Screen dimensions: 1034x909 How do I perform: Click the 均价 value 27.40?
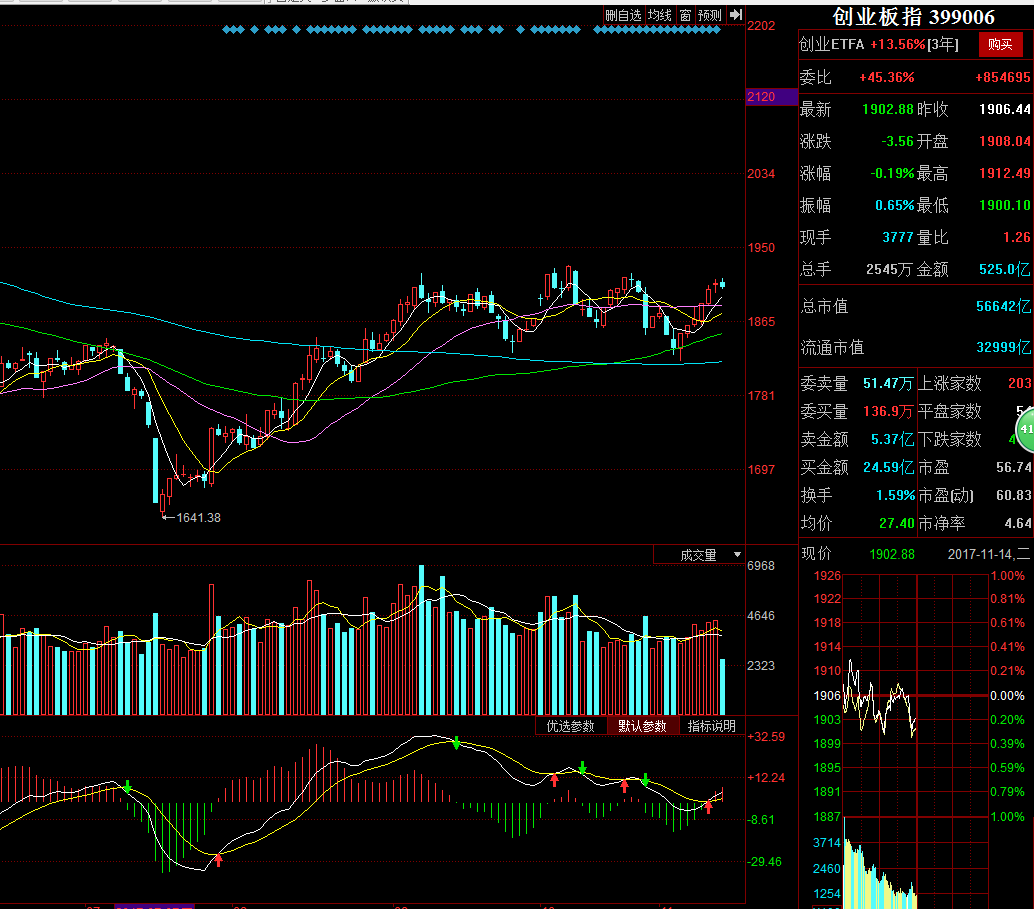(897, 523)
